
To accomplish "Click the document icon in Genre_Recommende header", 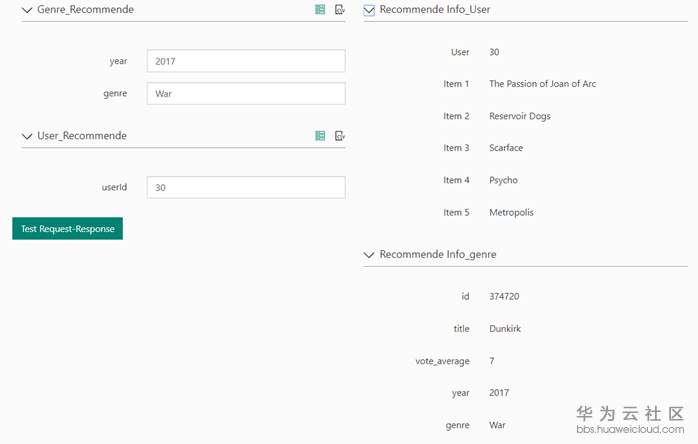I will pos(340,10).
